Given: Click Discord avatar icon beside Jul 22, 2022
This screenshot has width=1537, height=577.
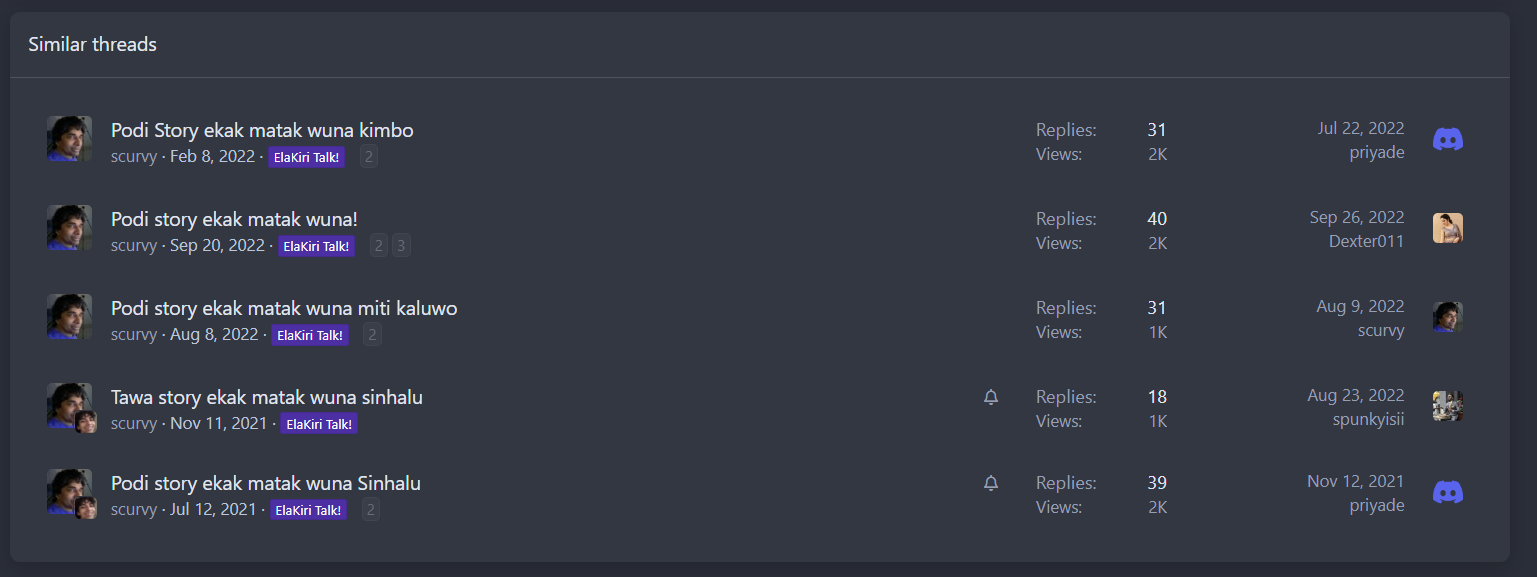Looking at the screenshot, I should (x=1447, y=139).
